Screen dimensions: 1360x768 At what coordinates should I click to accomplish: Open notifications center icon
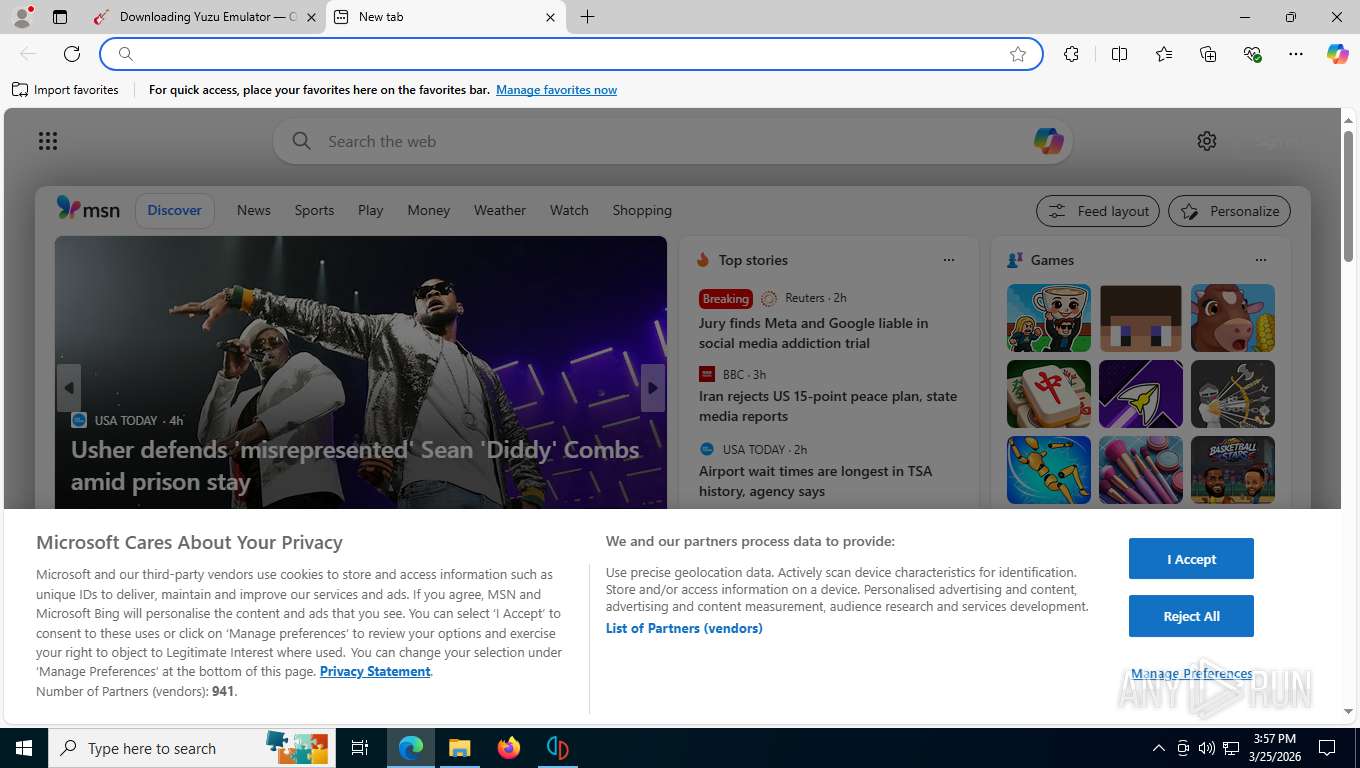(x=1327, y=748)
